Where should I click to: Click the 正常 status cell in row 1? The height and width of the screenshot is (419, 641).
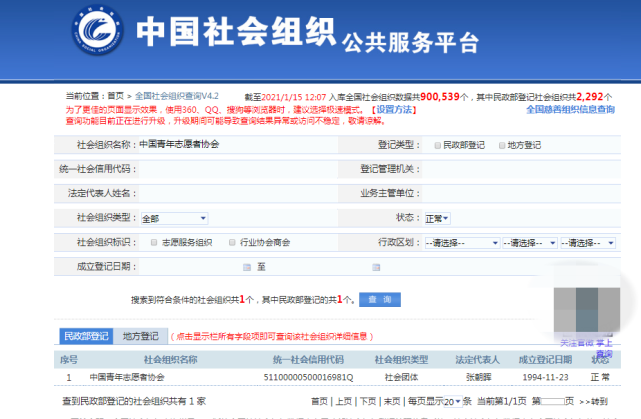click(600, 377)
